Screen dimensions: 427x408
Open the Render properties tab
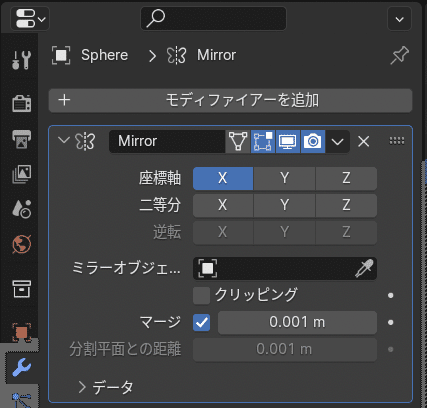(21, 103)
